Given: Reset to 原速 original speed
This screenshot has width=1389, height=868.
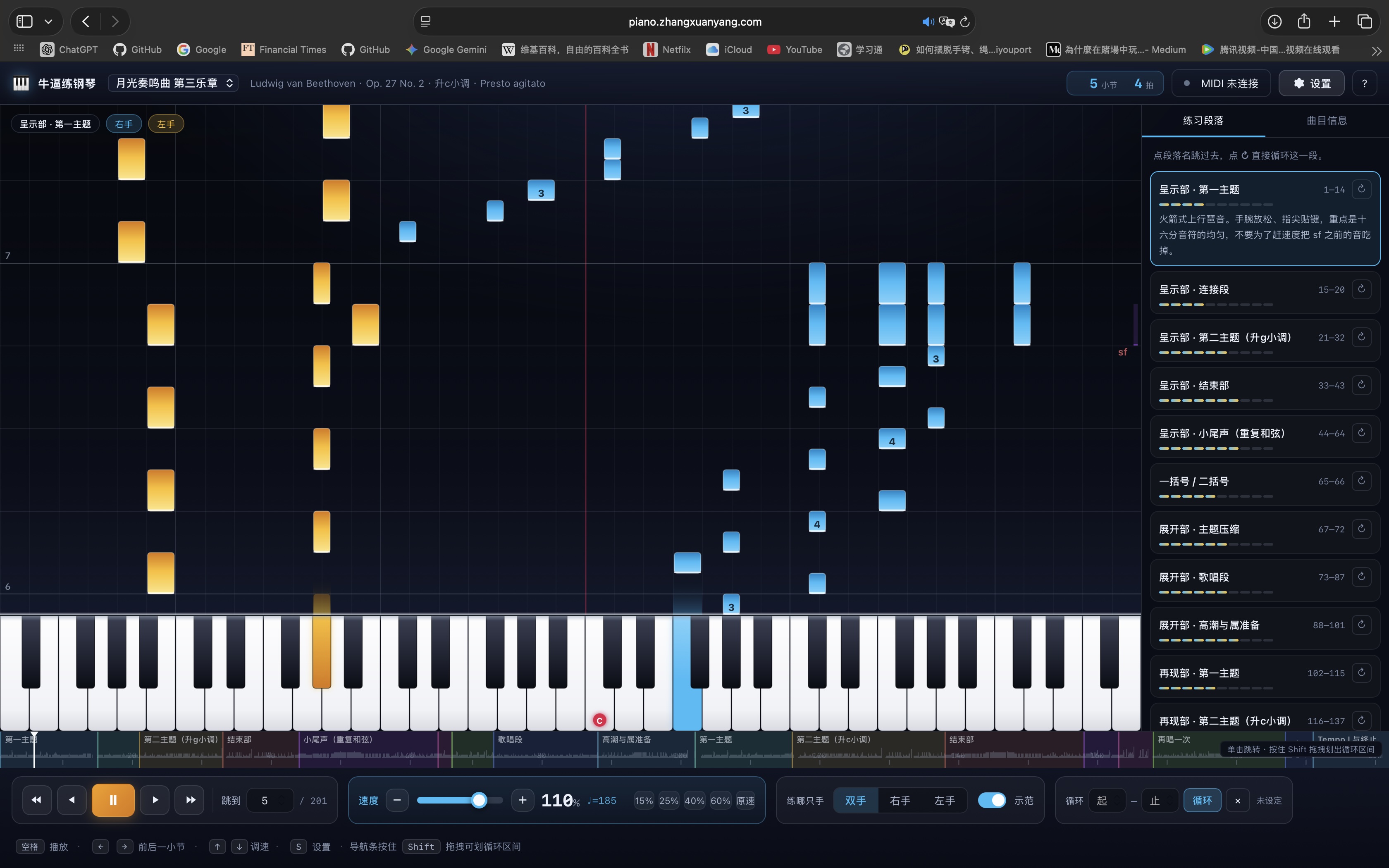Looking at the screenshot, I should [x=745, y=800].
